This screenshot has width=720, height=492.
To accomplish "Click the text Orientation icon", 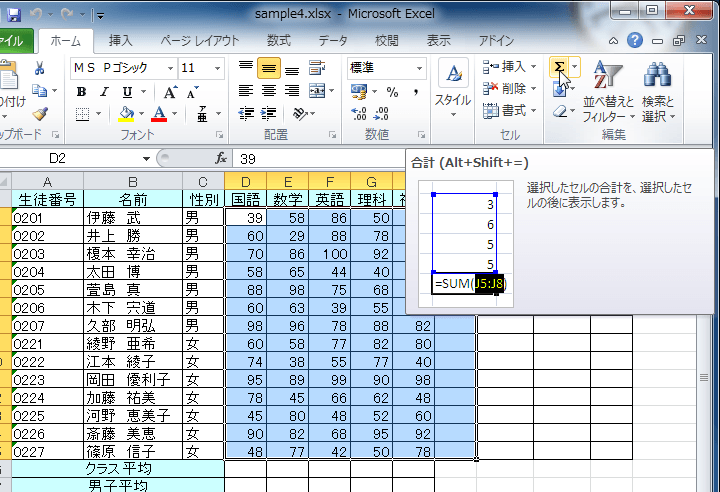I will 299,113.
